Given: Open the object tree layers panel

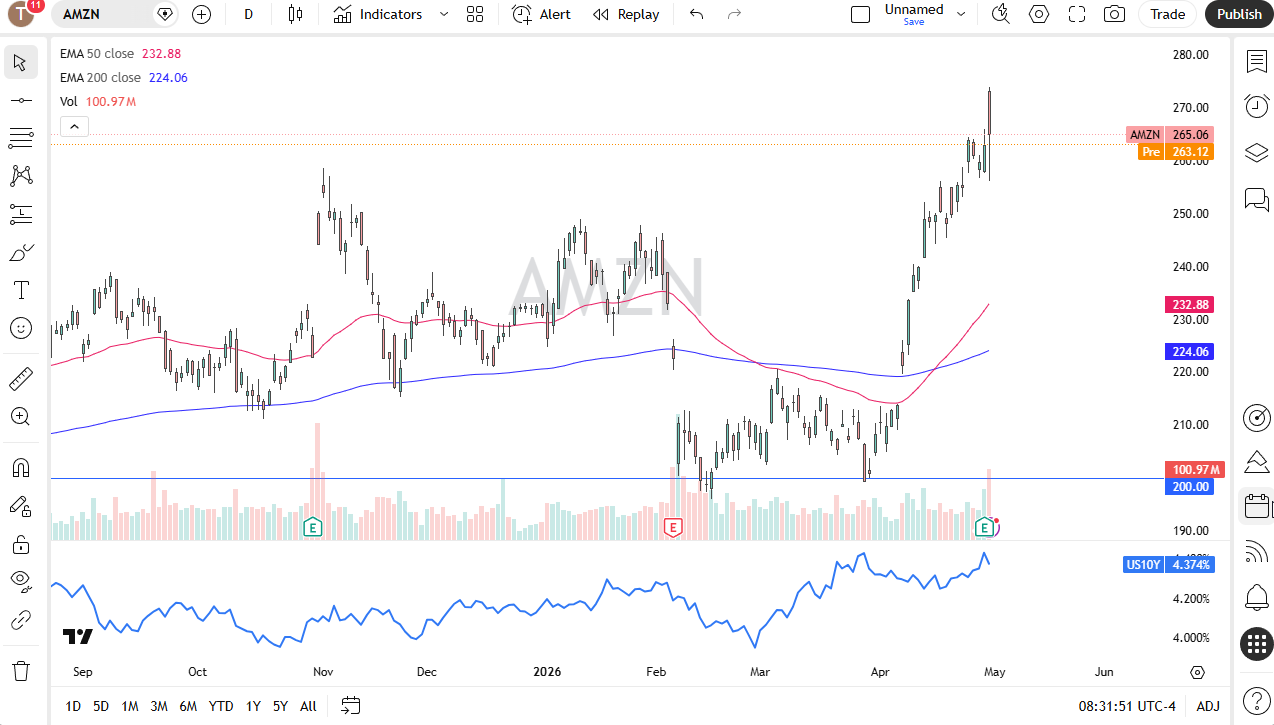Looking at the screenshot, I should [x=1256, y=153].
